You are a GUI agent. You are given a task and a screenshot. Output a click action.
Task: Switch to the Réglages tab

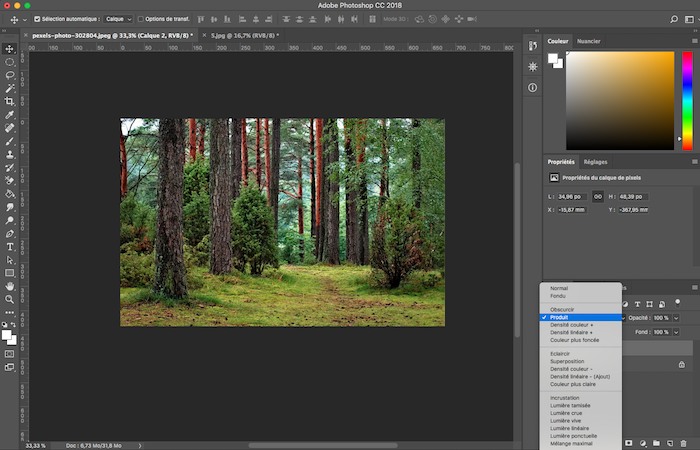pos(595,162)
